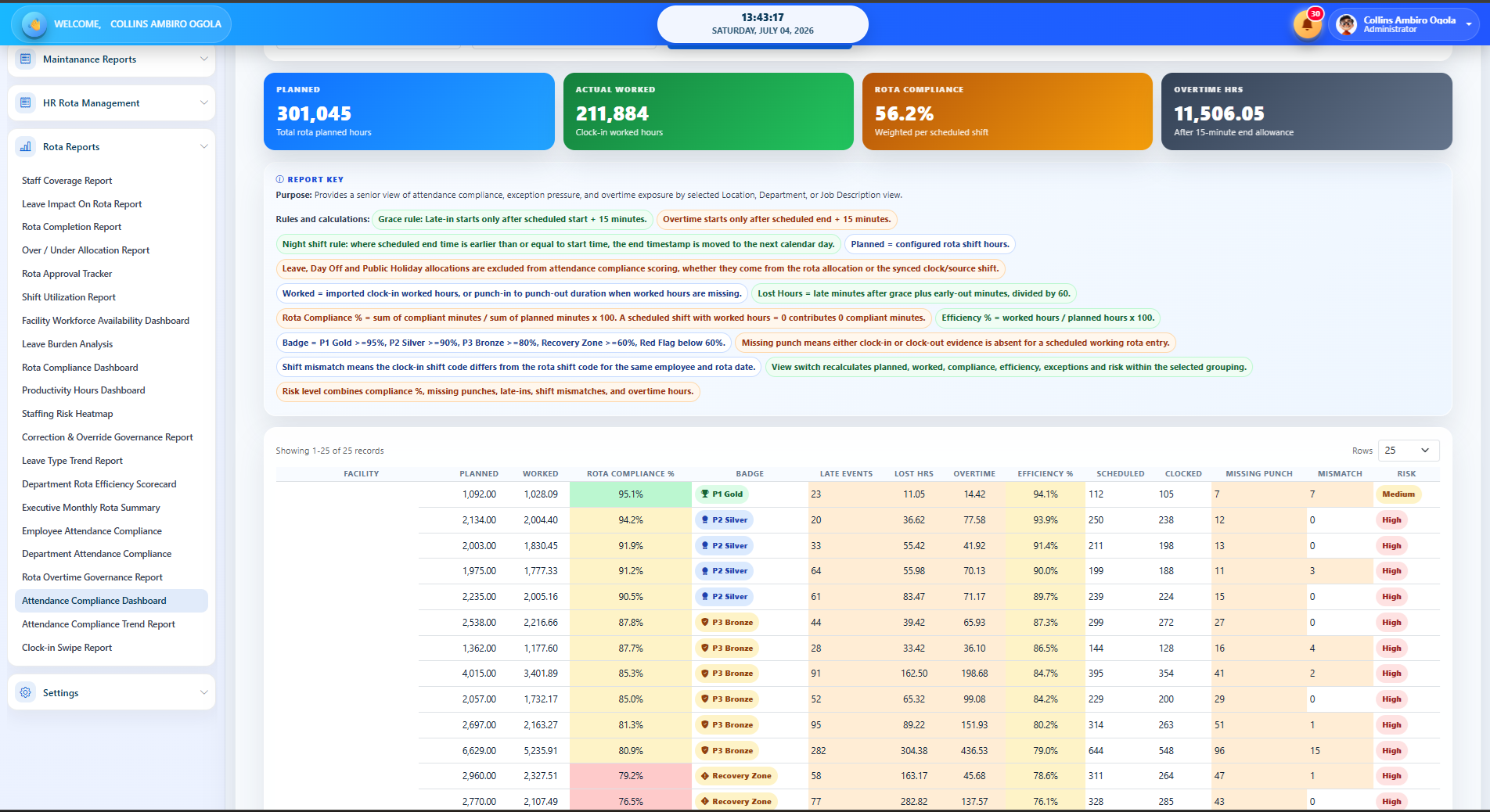1490x812 pixels.
Task: Select Attendance Compliance Dashboard item
Action: pyautogui.click(x=111, y=601)
